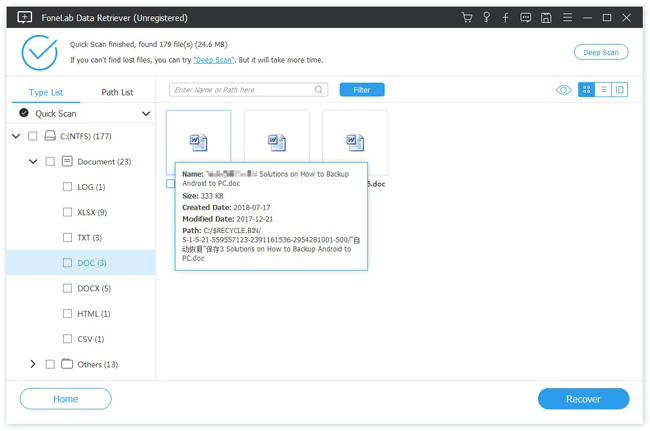Click the save scan result icon

(546, 18)
